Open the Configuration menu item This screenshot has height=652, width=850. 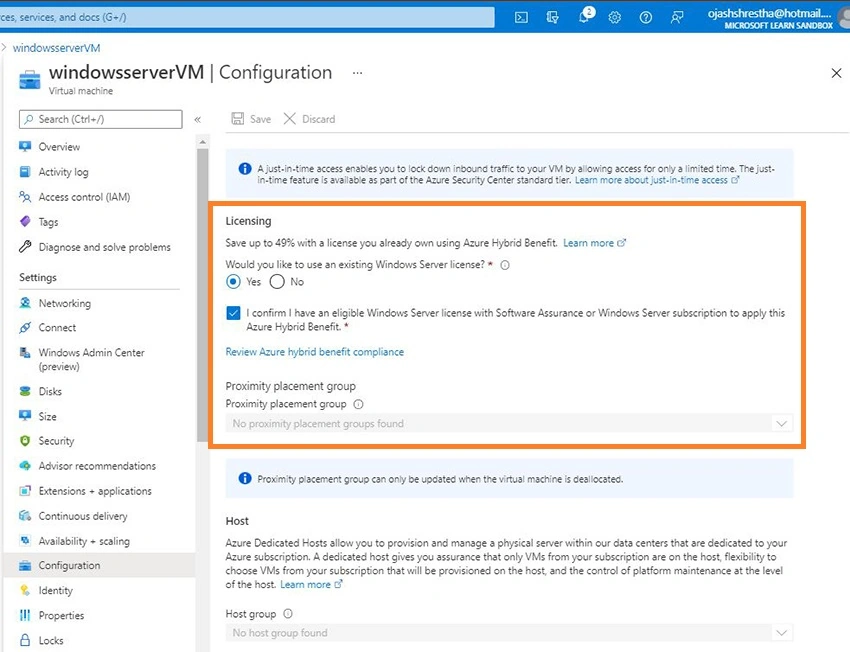pos(99,565)
